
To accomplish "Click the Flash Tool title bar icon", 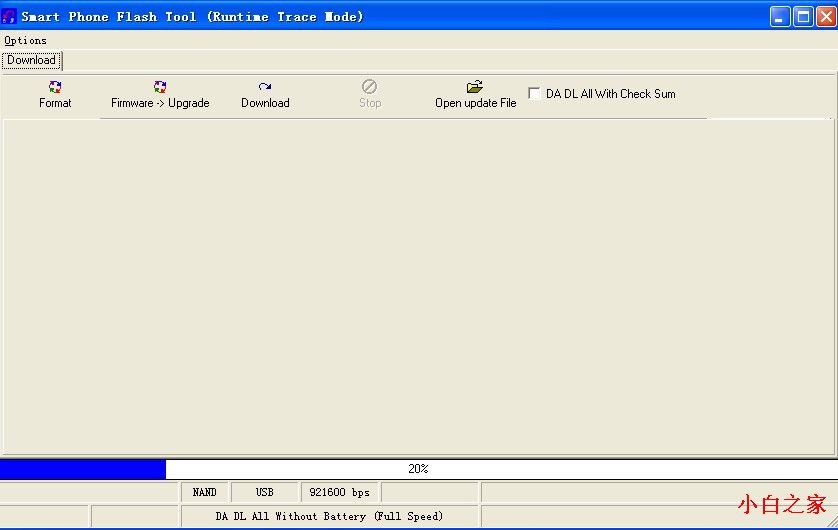I will click(9, 17).
